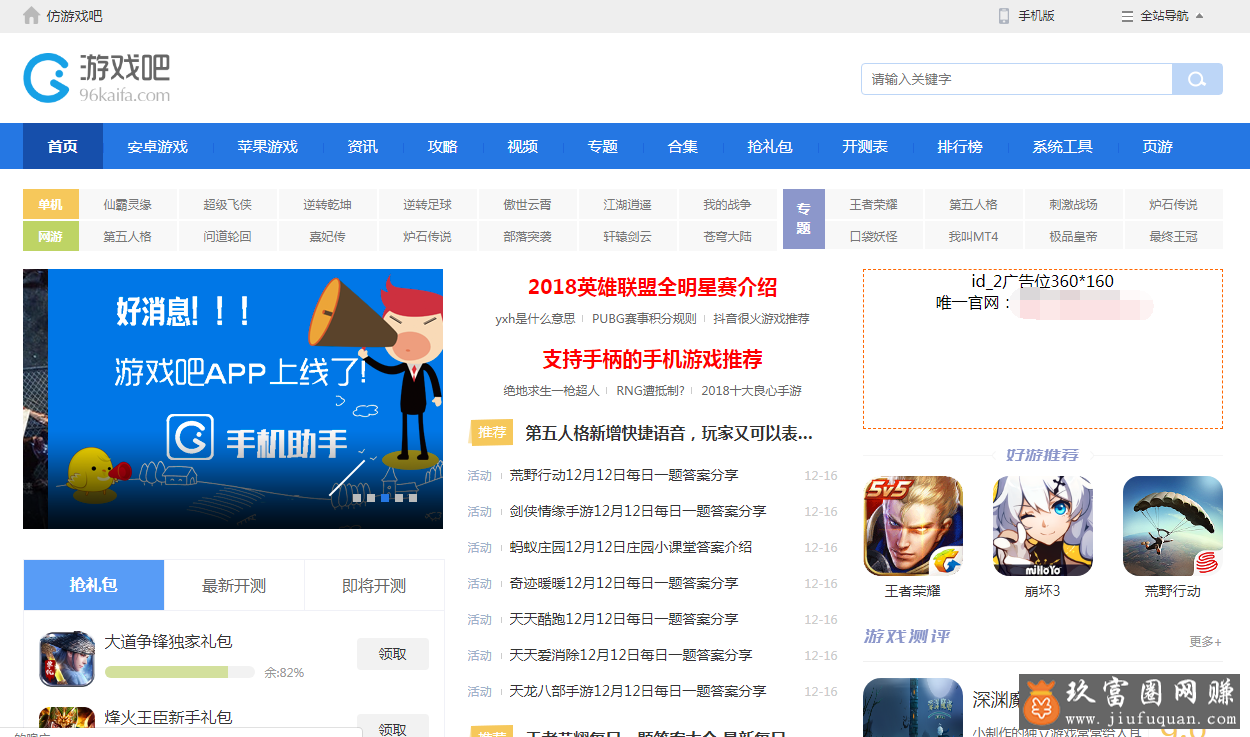Screen dimensions: 1250x737
Task: Open the PUBG赛事积分规则 link
Action: tap(644, 319)
